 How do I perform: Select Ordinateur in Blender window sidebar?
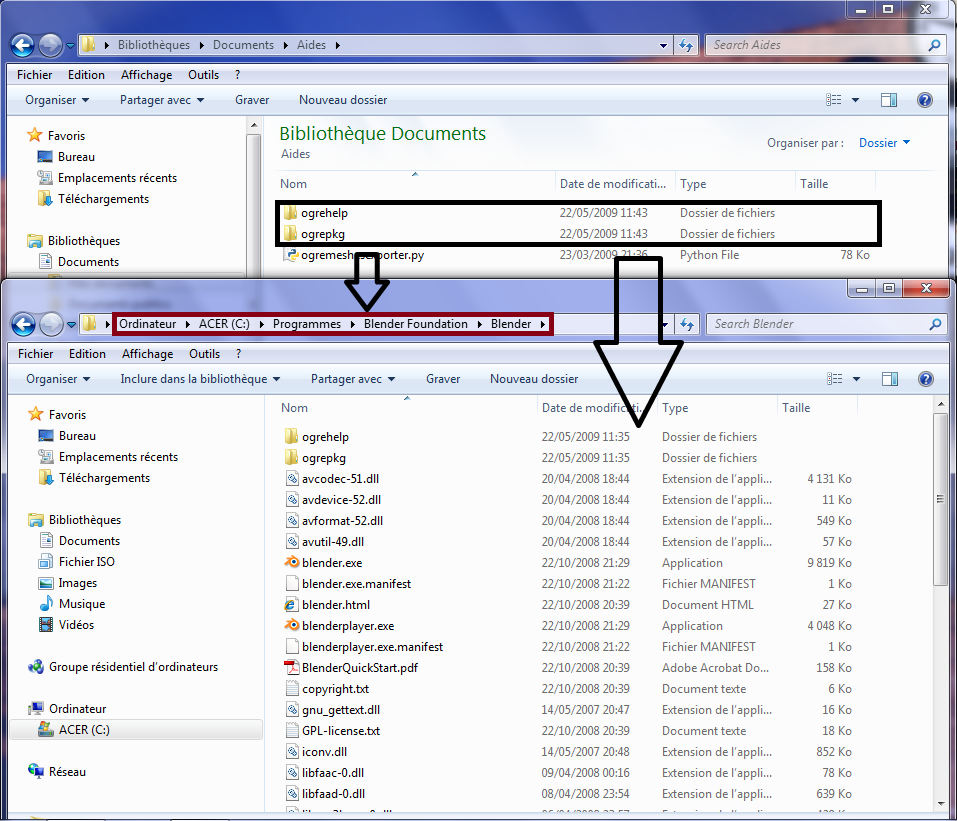78,709
